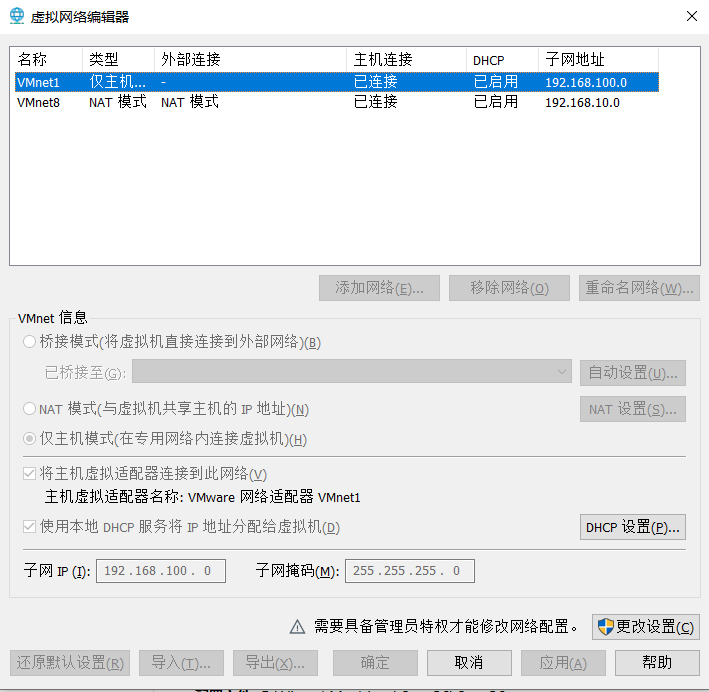
Task: Toggle 将主机虚拟适配器连接到此网络 checkbox
Action: tap(29, 474)
